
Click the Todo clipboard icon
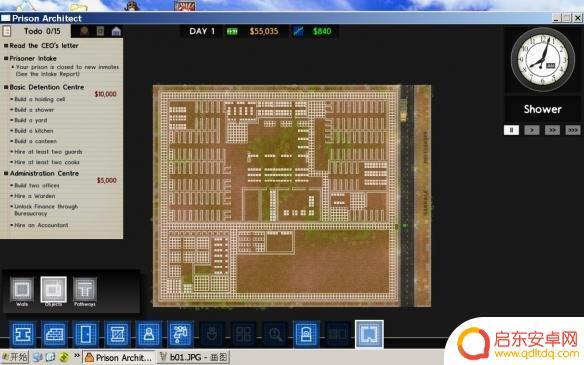(x=6, y=31)
